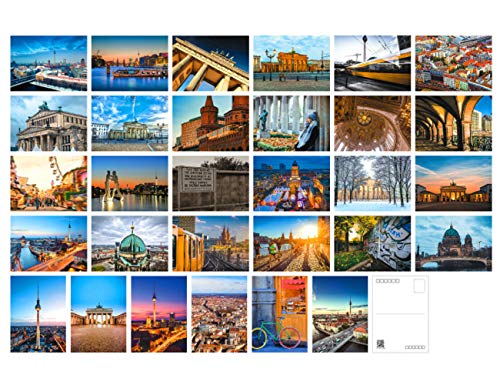Viewport: 500px width, 385px height.
Task: Open the Berlin Cathedral with bridge postcard
Action: (454, 243)
